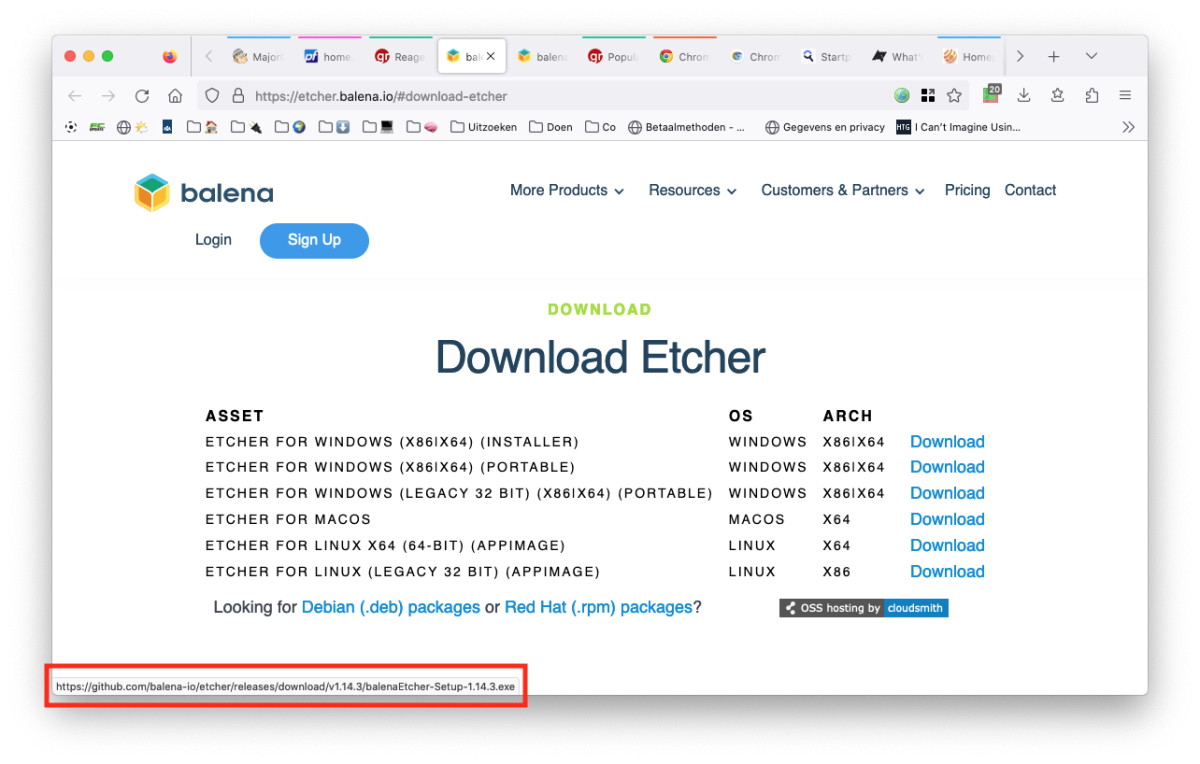Click the site information padlock icon

(238, 96)
